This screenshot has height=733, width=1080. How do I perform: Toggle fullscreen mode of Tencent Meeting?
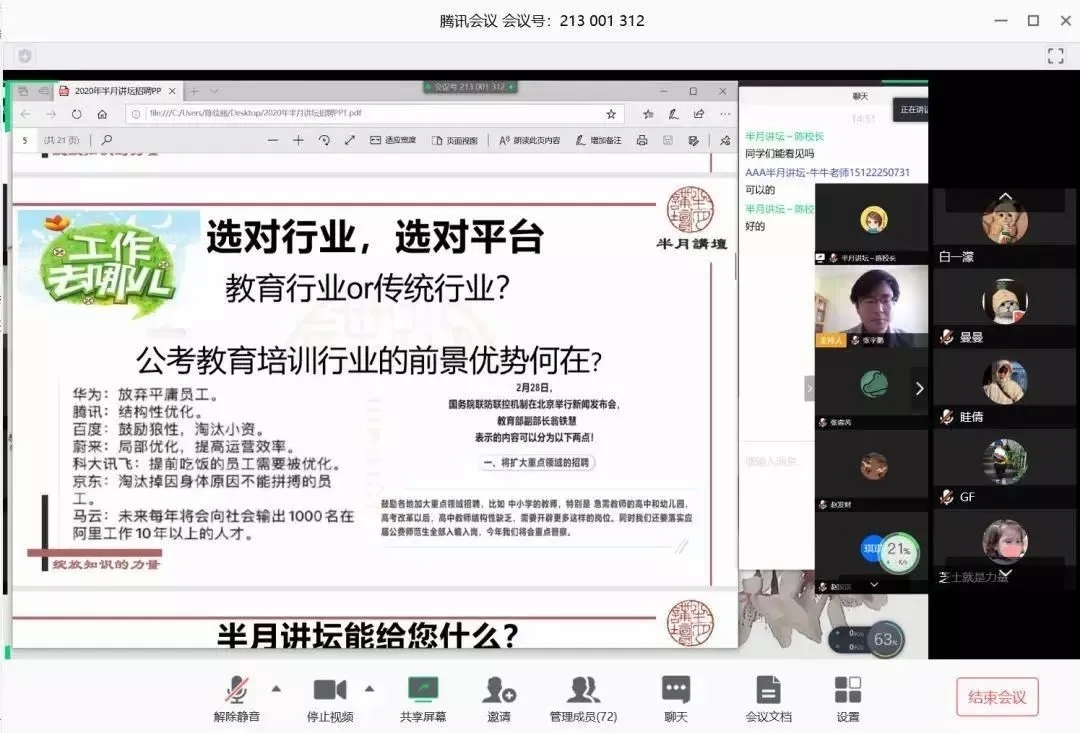(x=1055, y=56)
